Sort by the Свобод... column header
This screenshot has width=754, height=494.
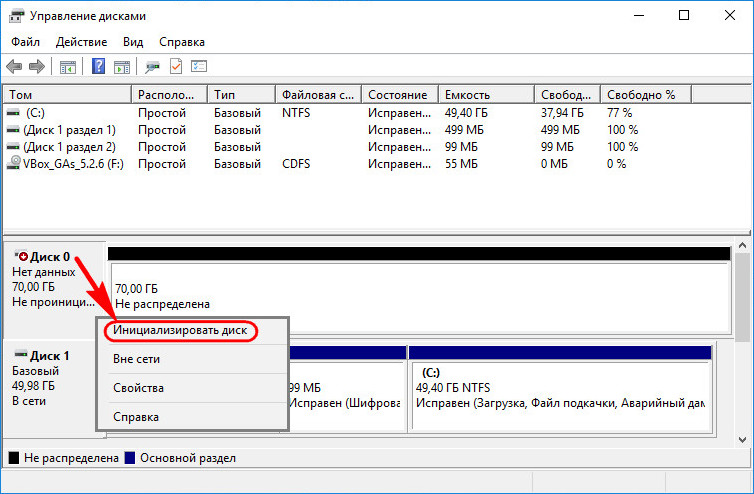(x=567, y=95)
